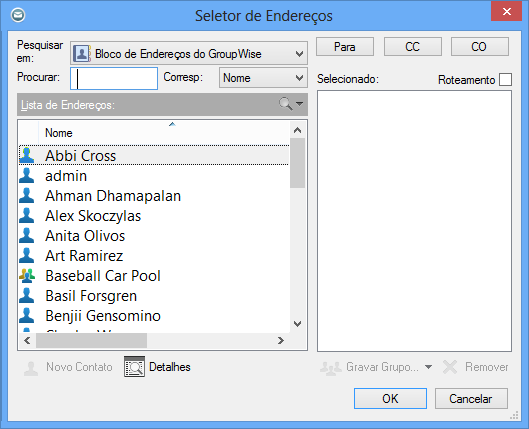Image resolution: width=529 pixels, height=429 pixels.
Task: Open Detalhes for the selected contact
Action: click(158, 367)
